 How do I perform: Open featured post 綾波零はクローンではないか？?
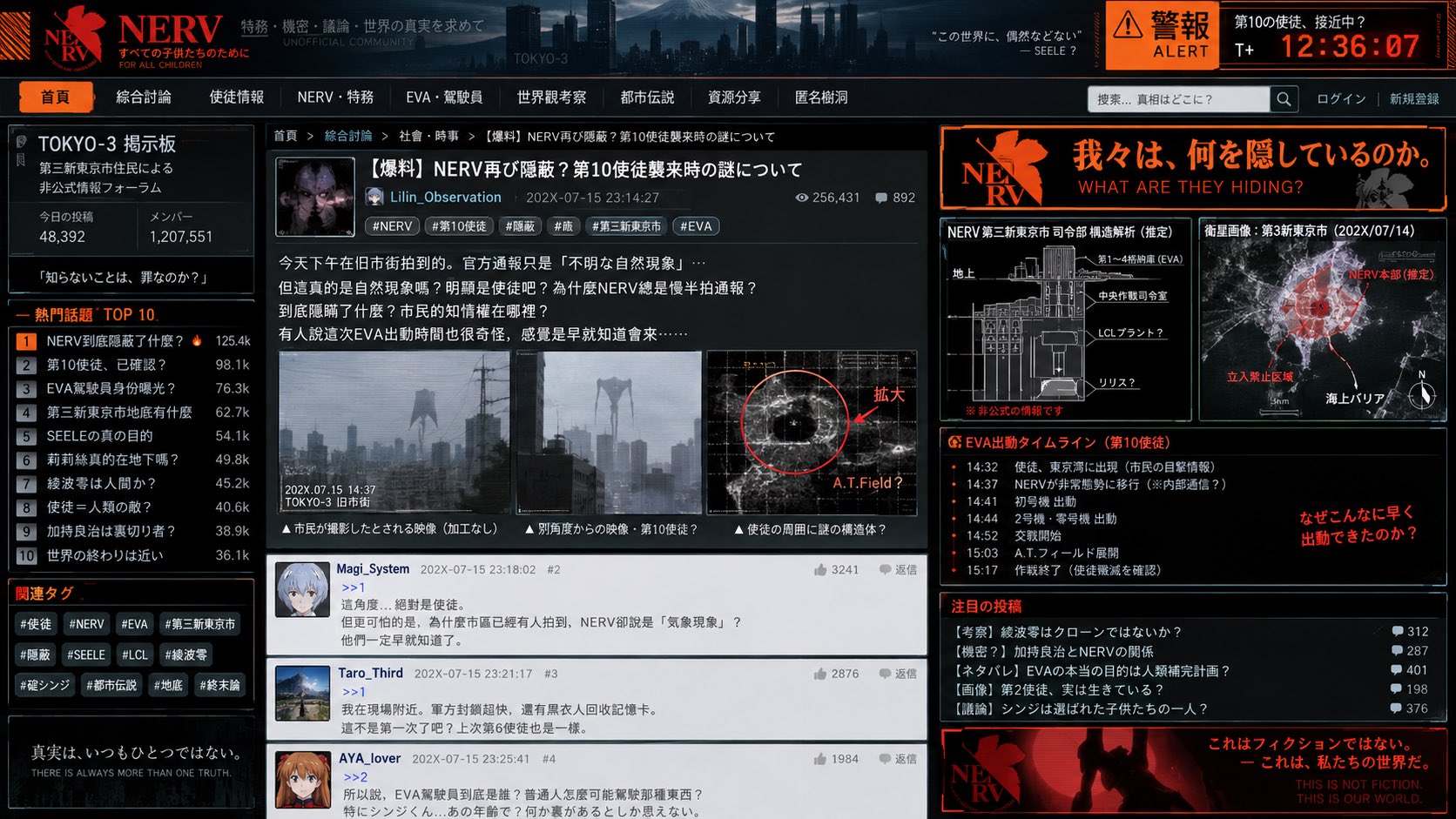point(1068,632)
